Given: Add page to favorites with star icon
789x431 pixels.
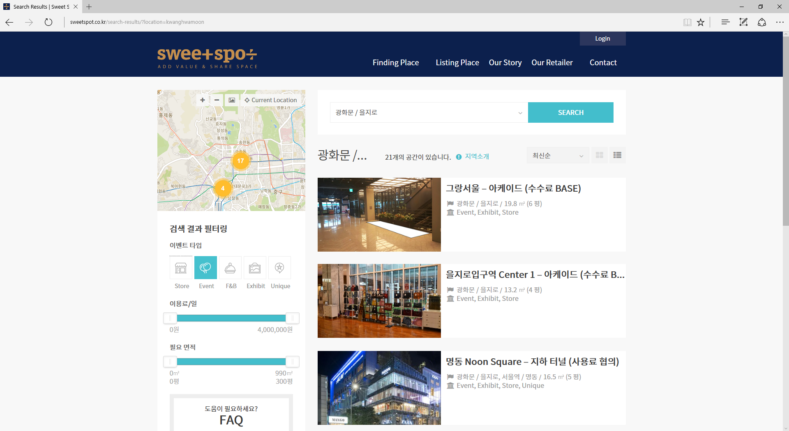Looking at the screenshot, I should pos(701,21).
